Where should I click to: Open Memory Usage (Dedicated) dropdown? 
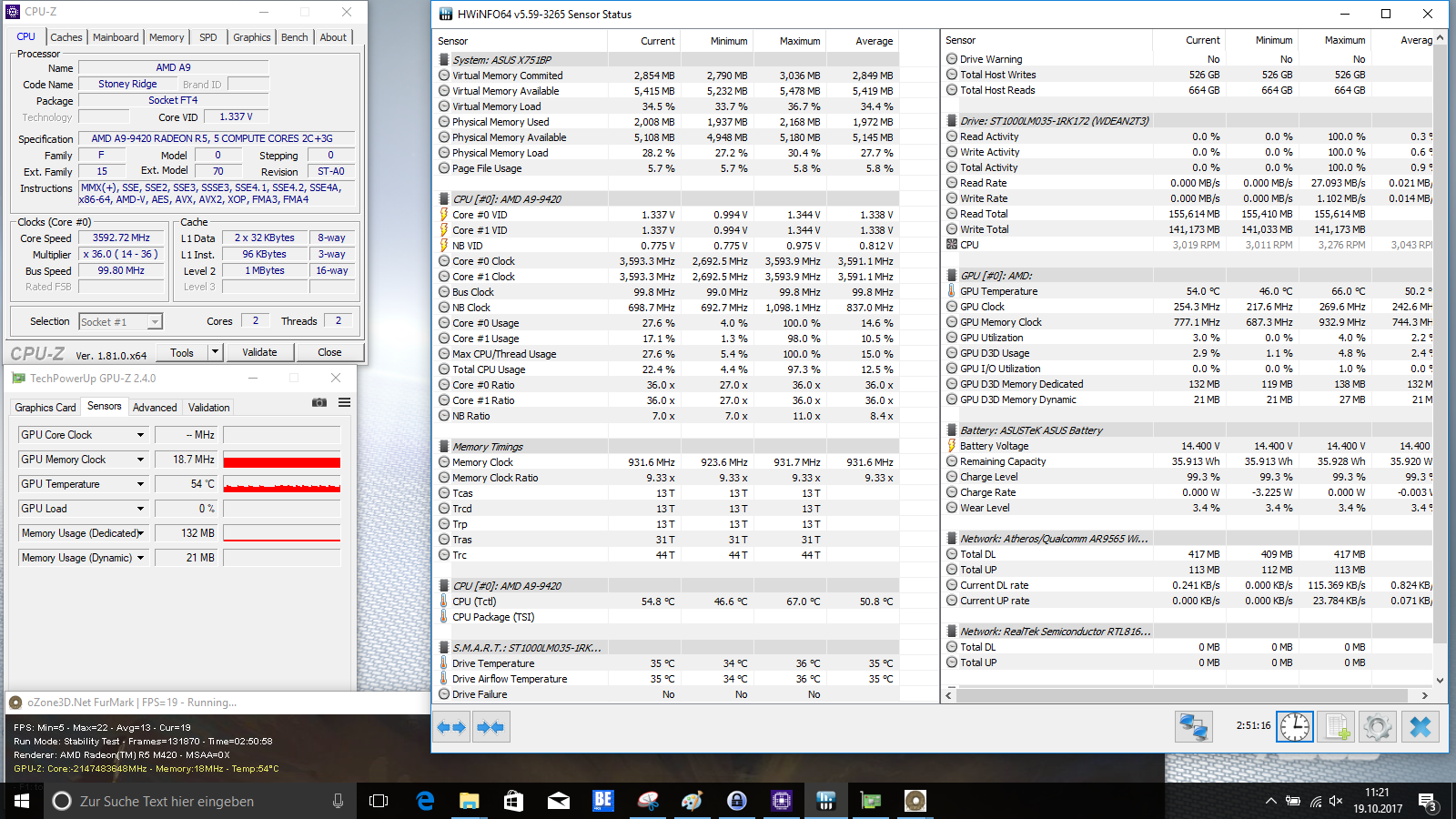pyautogui.click(x=140, y=533)
